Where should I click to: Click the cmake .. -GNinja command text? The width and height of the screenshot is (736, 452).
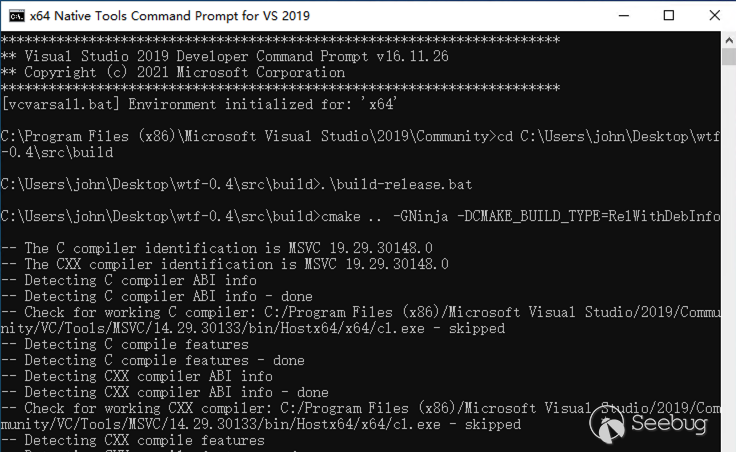click(521, 216)
